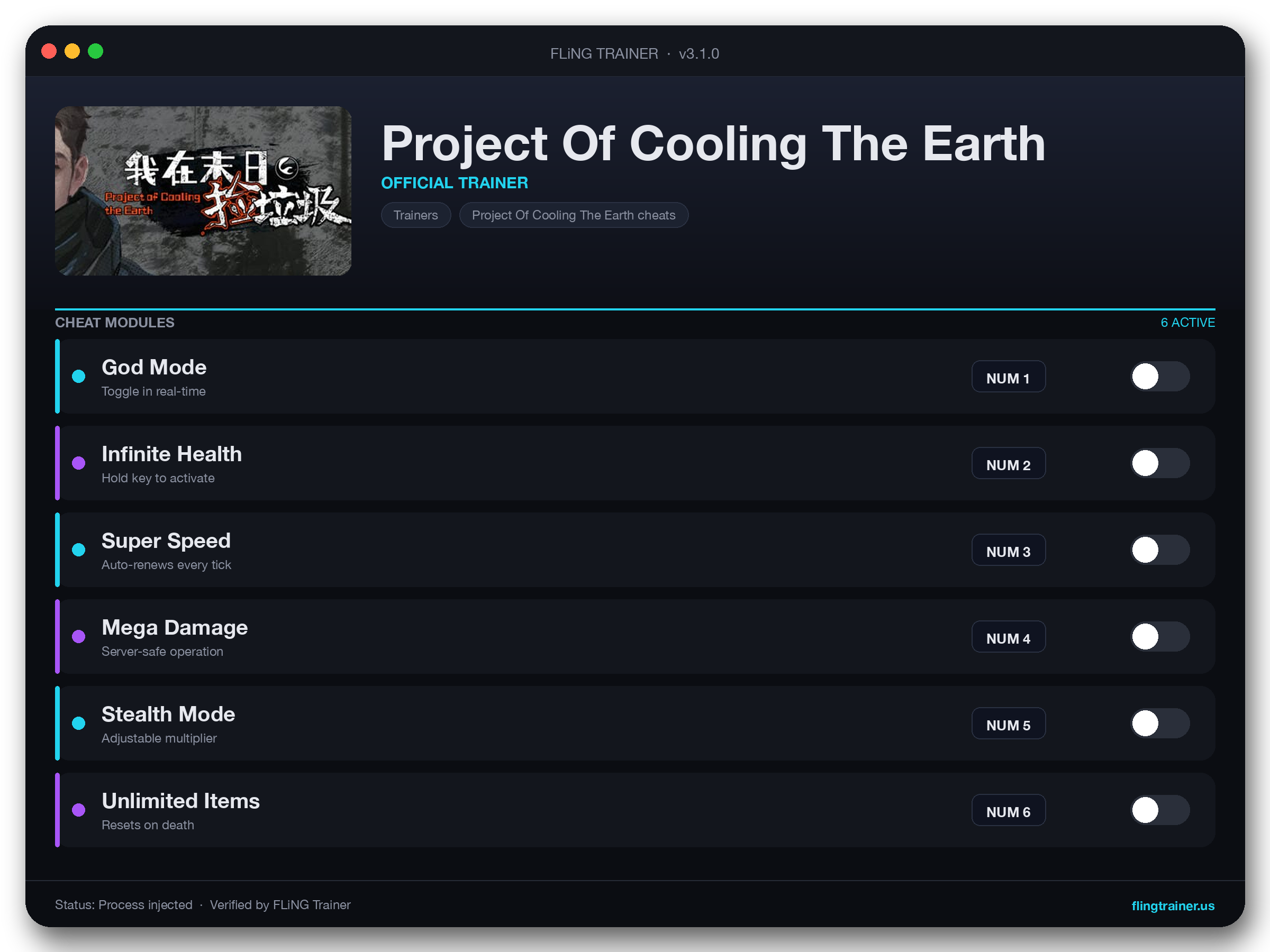
Task: Select the NUM 4 hotkey badge
Action: [1008, 636]
